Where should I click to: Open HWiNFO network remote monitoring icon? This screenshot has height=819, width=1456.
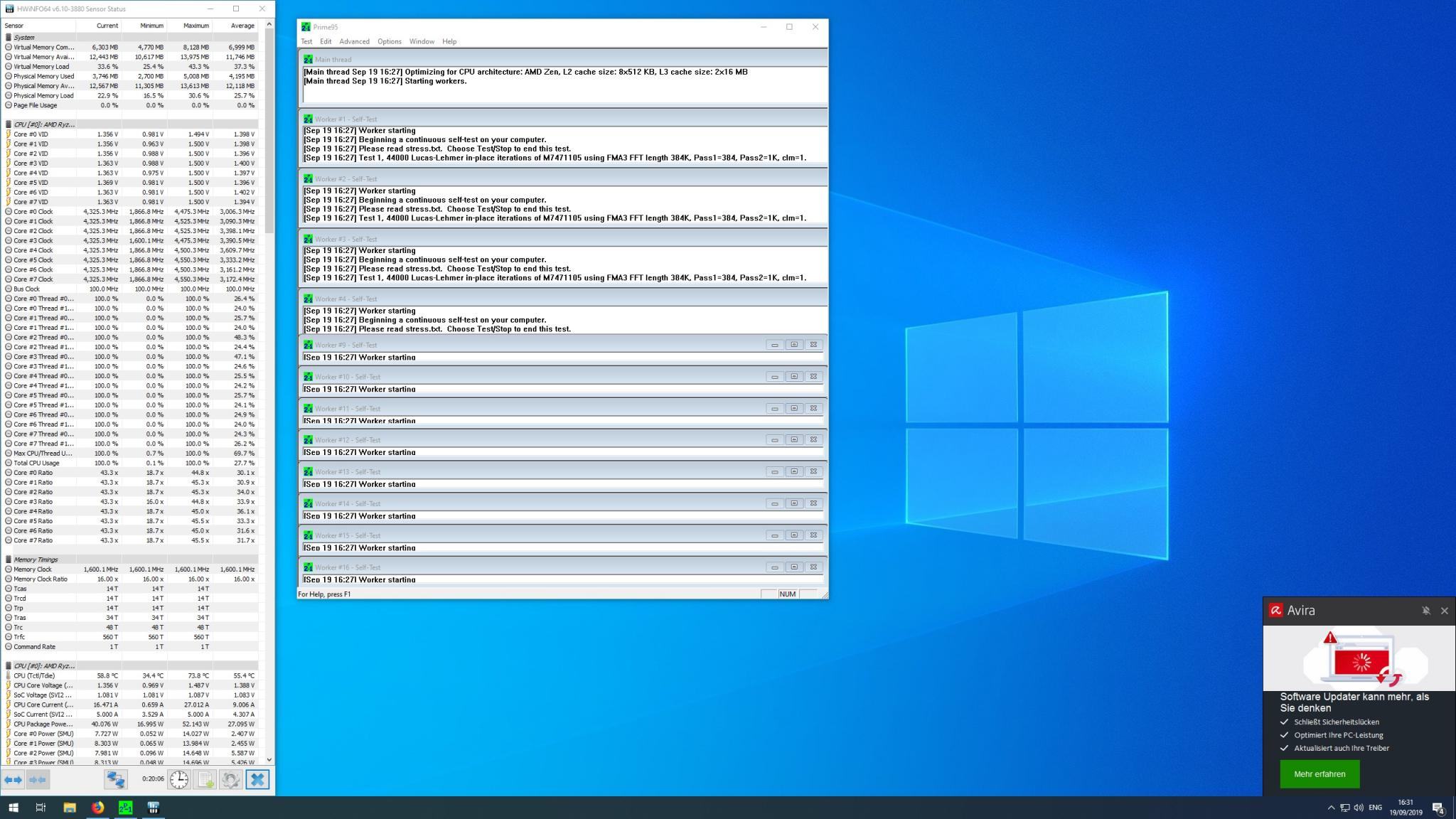coord(116,780)
